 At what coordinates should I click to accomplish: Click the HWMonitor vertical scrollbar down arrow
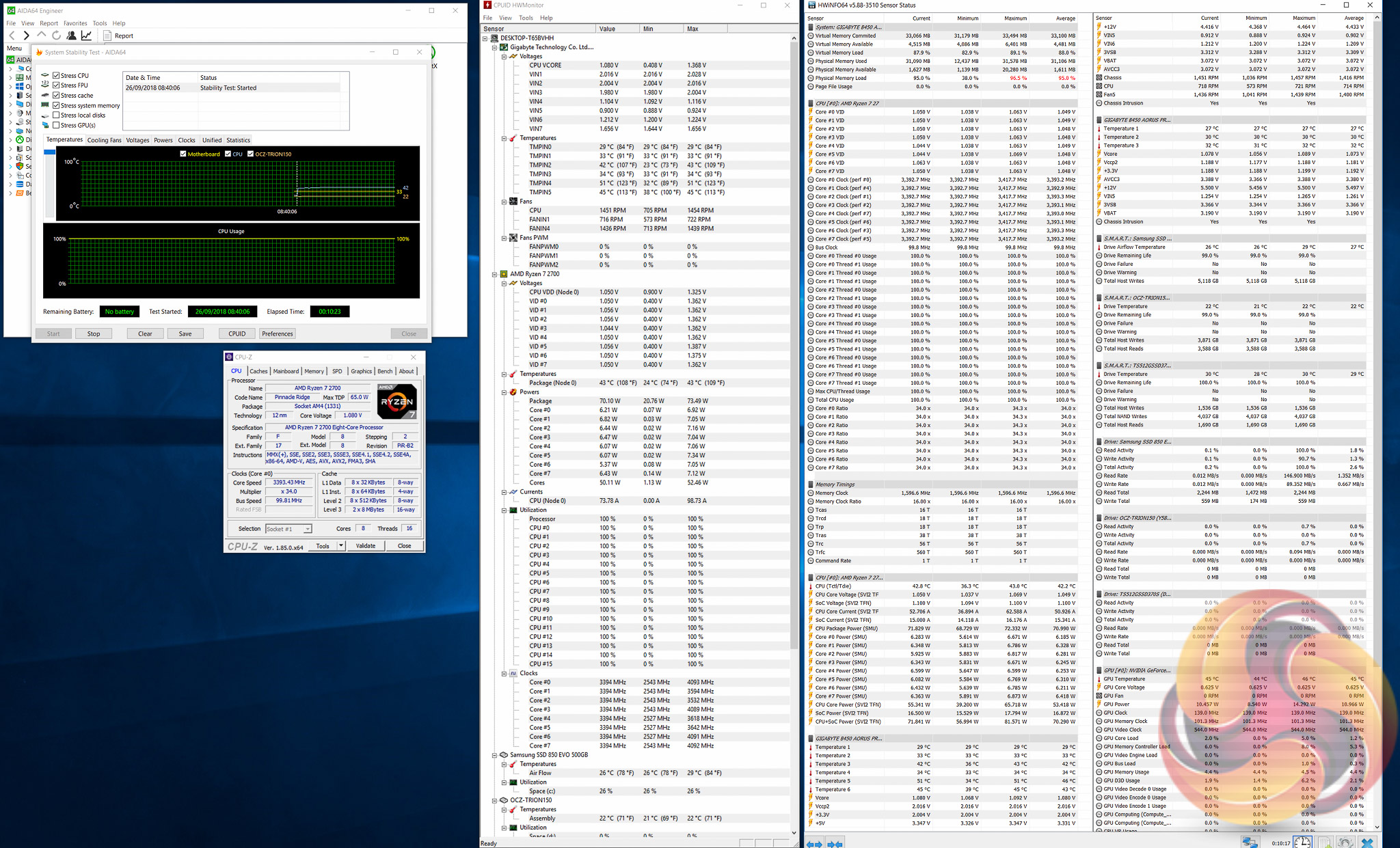click(x=794, y=832)
